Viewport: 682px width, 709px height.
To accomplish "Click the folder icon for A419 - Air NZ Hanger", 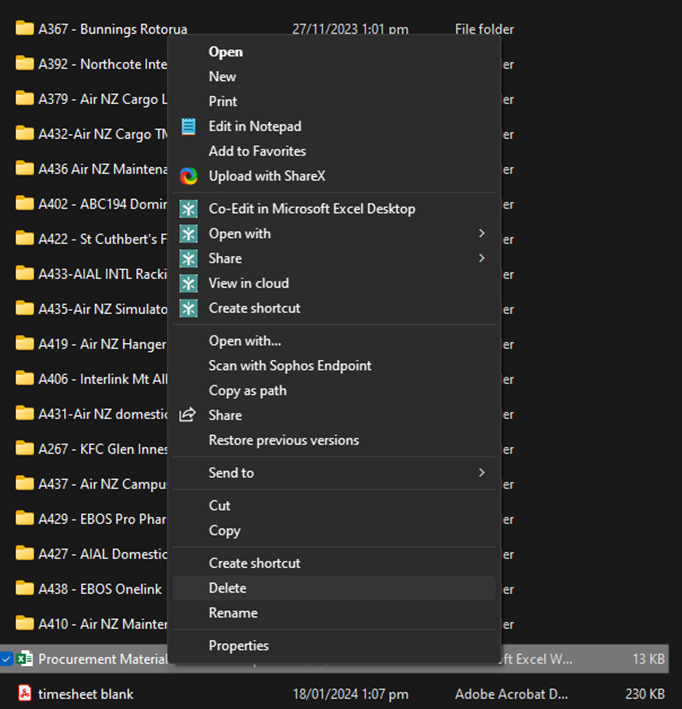I will click(x=24, y=343).
